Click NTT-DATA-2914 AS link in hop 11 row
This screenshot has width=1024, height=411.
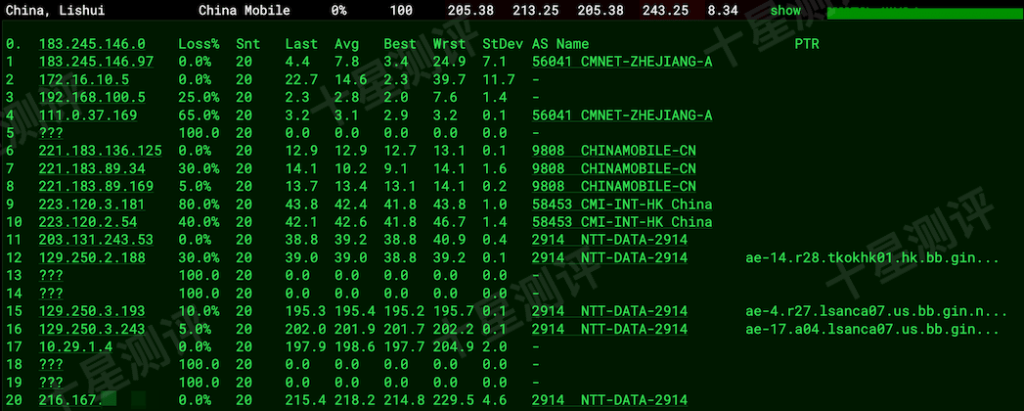tap(610, 240)
